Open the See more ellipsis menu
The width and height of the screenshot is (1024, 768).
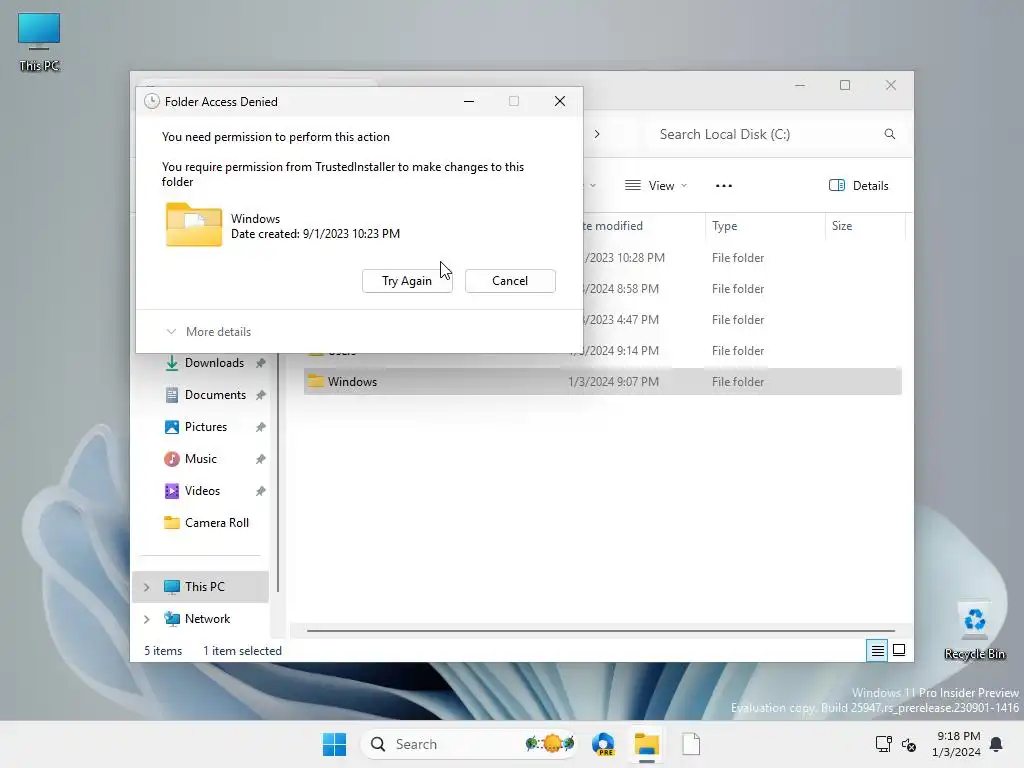tap(724, 185)
